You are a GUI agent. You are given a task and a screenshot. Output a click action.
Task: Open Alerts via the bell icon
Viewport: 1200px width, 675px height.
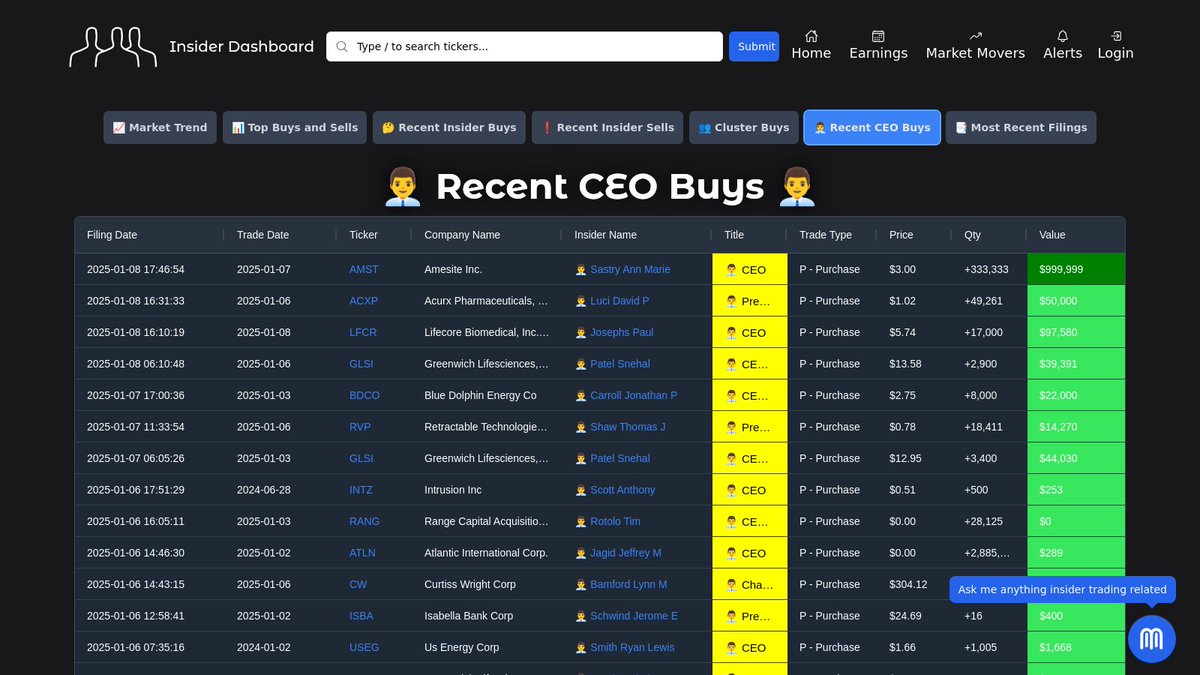pyautogui.click(x=1062, y=36)
